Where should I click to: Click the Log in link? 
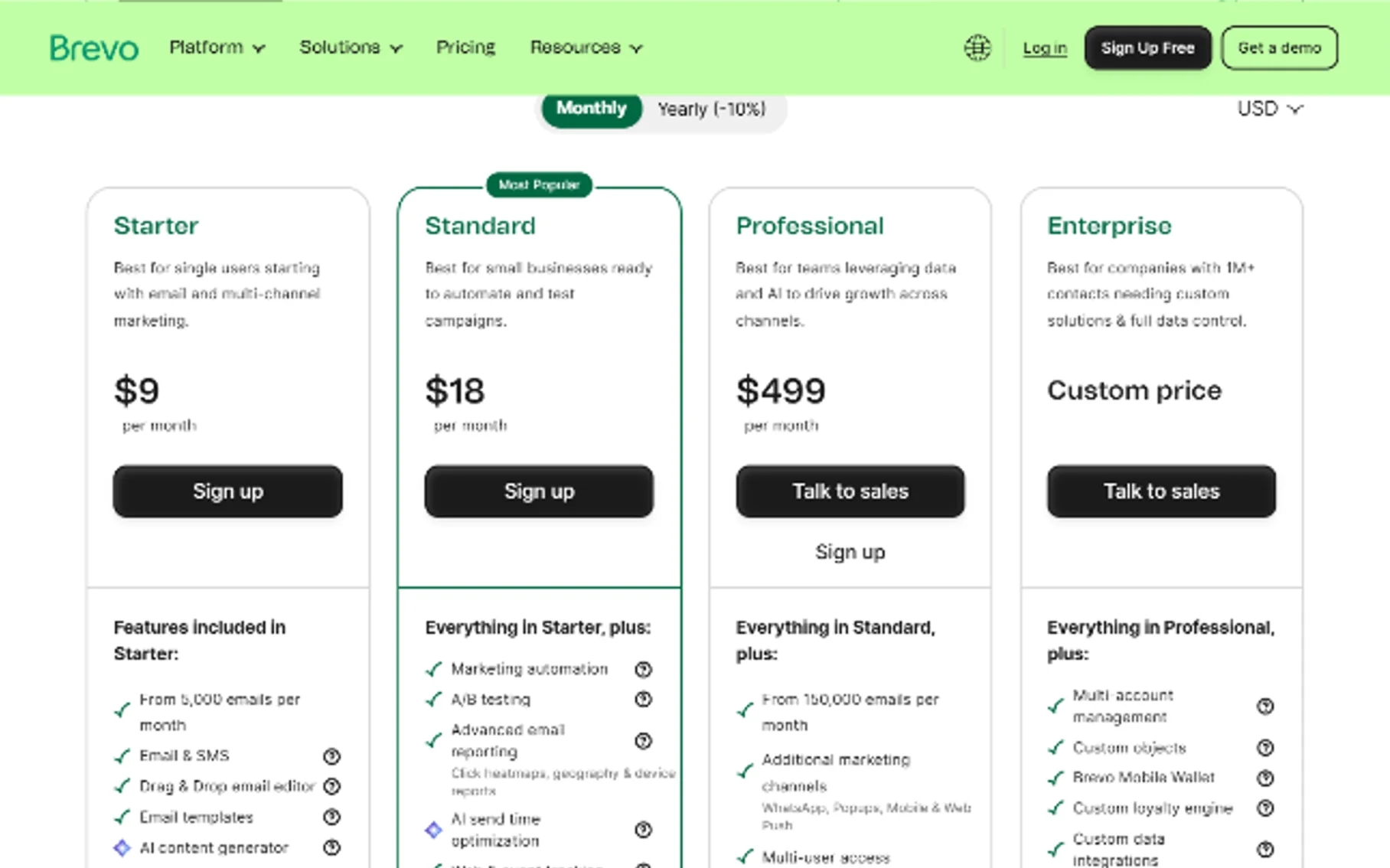click(1045, 47)
